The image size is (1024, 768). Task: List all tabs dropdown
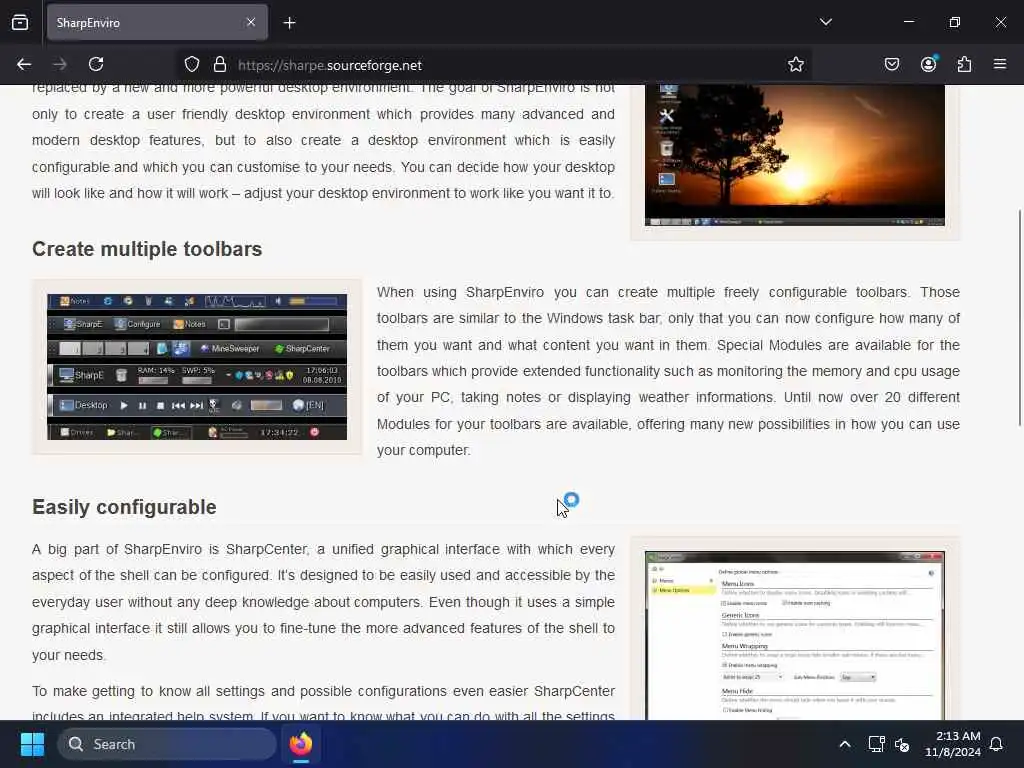tap(825, 22)
